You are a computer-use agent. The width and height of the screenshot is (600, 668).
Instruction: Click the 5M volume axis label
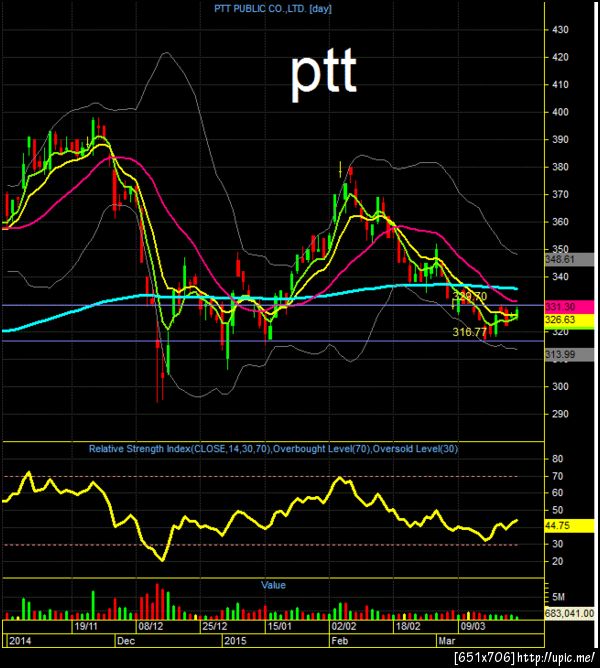tap(558, 597)
